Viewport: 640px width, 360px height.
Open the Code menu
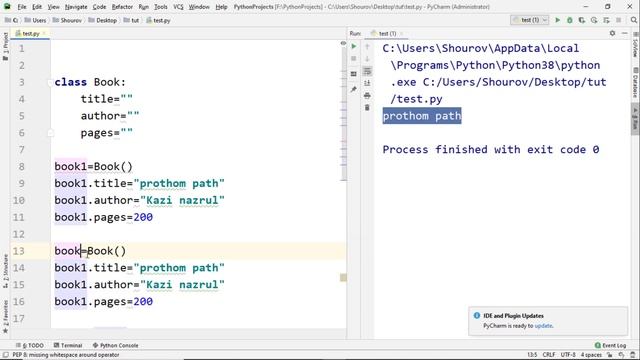[x=99, y=7]
